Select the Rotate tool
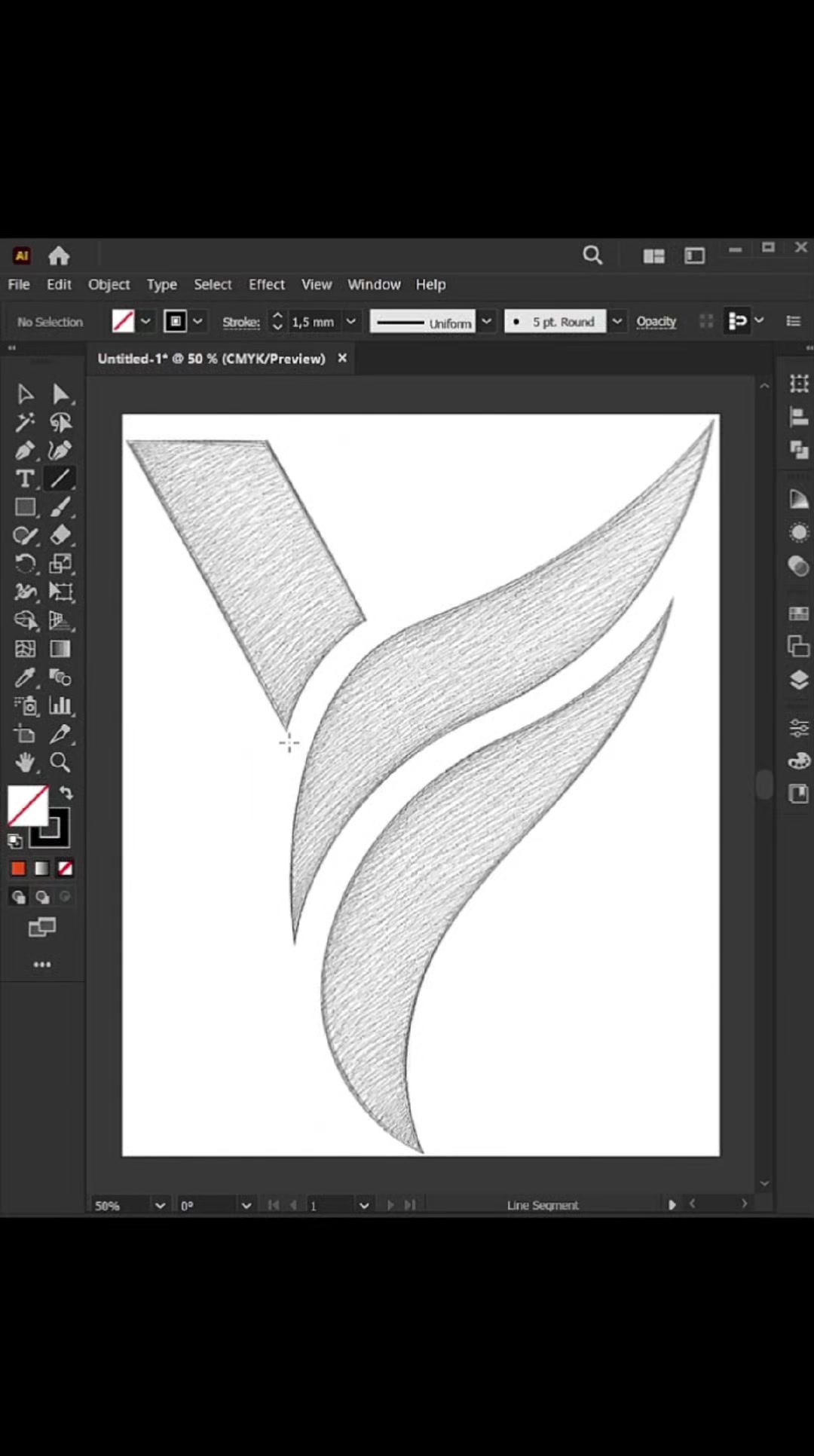Viewport: 814px width, 1456px height. pos(25,564)
